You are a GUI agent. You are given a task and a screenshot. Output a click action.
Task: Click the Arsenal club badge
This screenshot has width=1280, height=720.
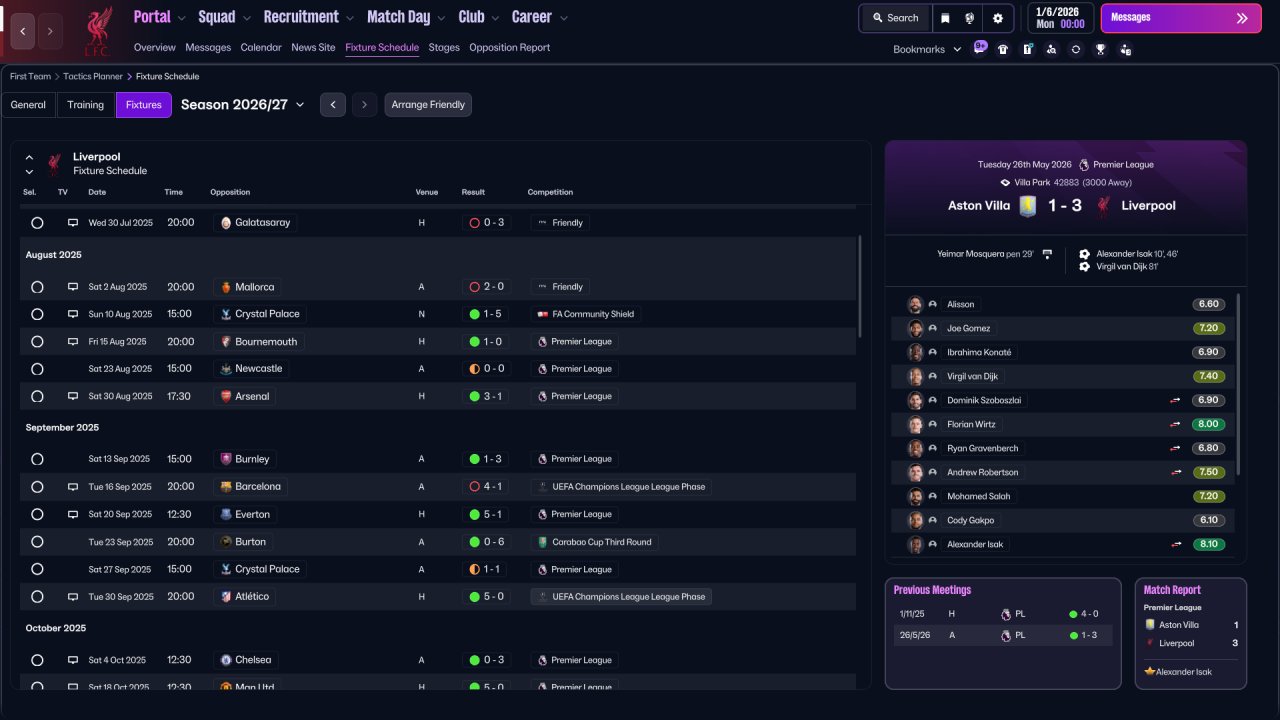(x=226, y=396)
